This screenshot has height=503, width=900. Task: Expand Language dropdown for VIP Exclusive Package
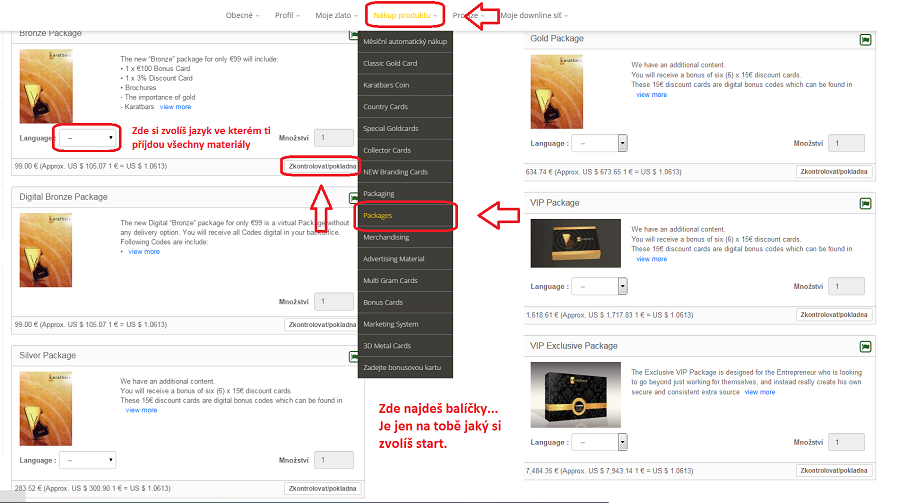(601, 442)
